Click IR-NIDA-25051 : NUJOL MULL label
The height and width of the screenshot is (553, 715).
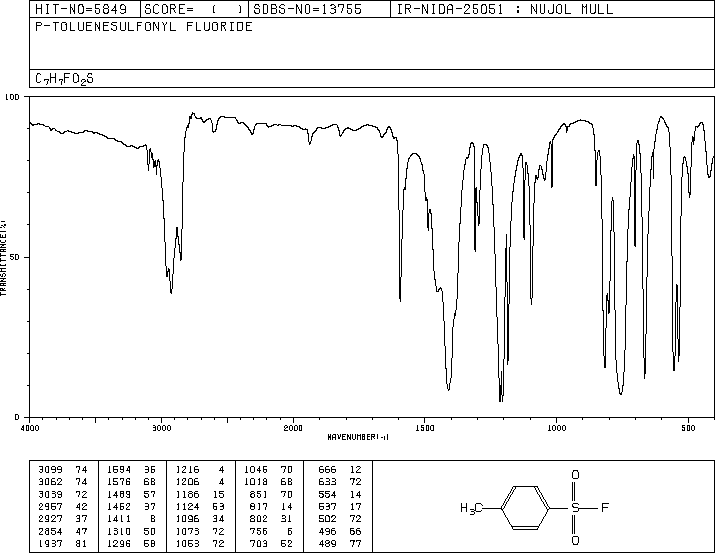point(505,9)
